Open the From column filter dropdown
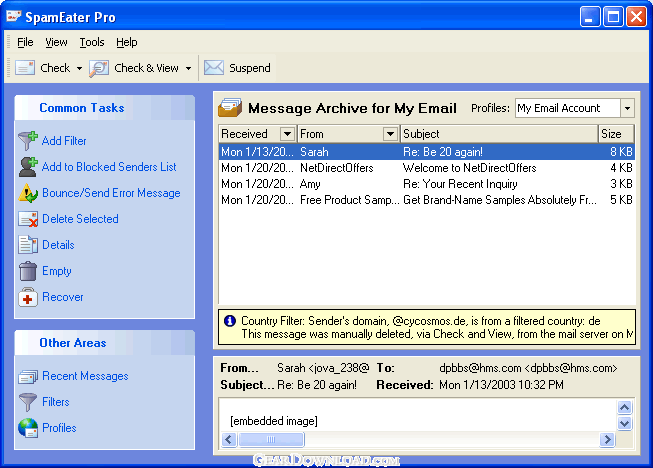Screen dimensions: 653x468 (390, 134)
